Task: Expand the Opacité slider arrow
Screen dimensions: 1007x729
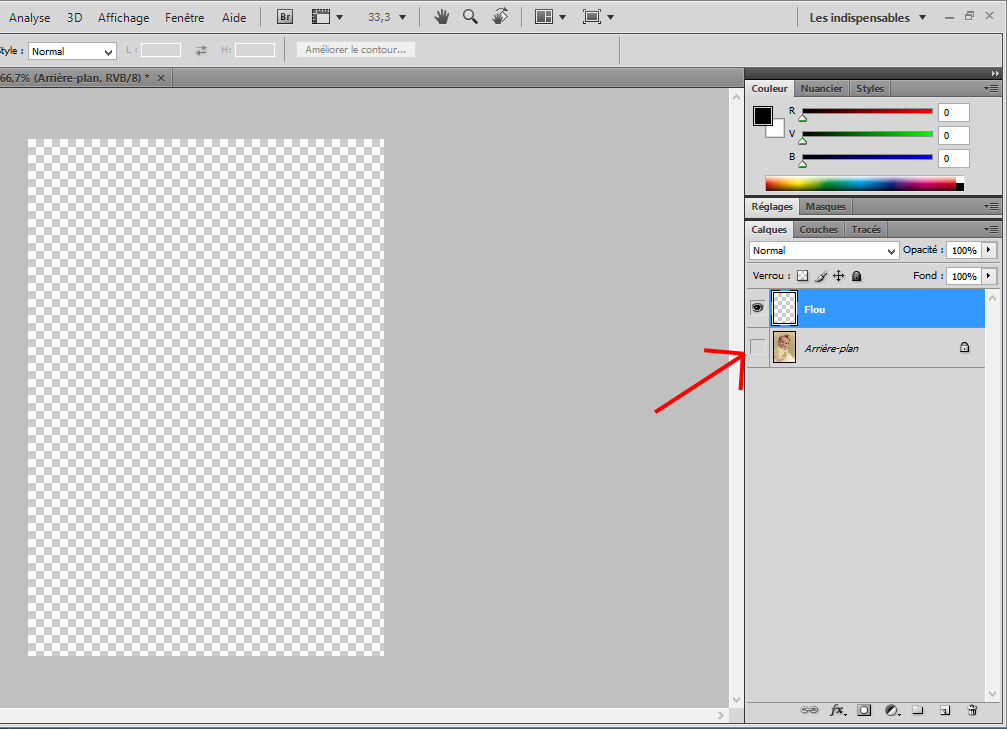Action: tap(989, 250)
